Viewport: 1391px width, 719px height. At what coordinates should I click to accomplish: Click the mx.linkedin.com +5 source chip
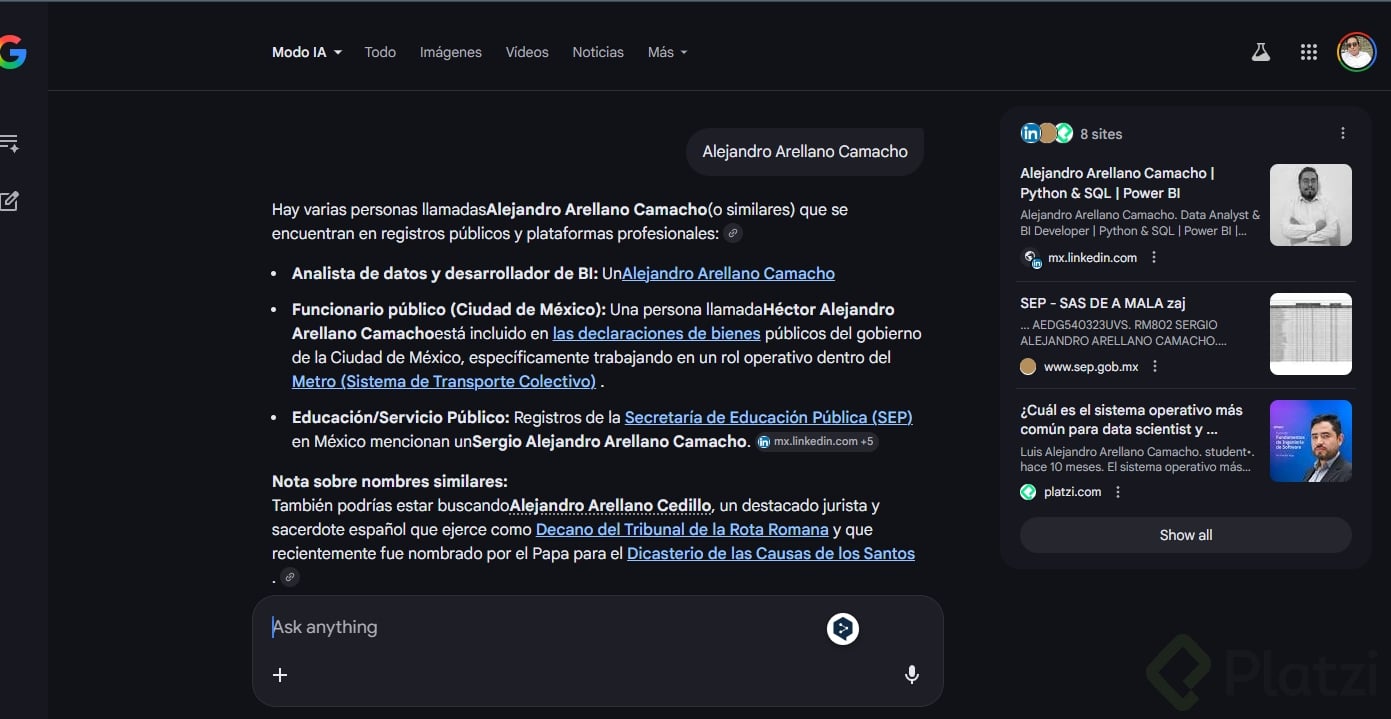tap(816, 441)
